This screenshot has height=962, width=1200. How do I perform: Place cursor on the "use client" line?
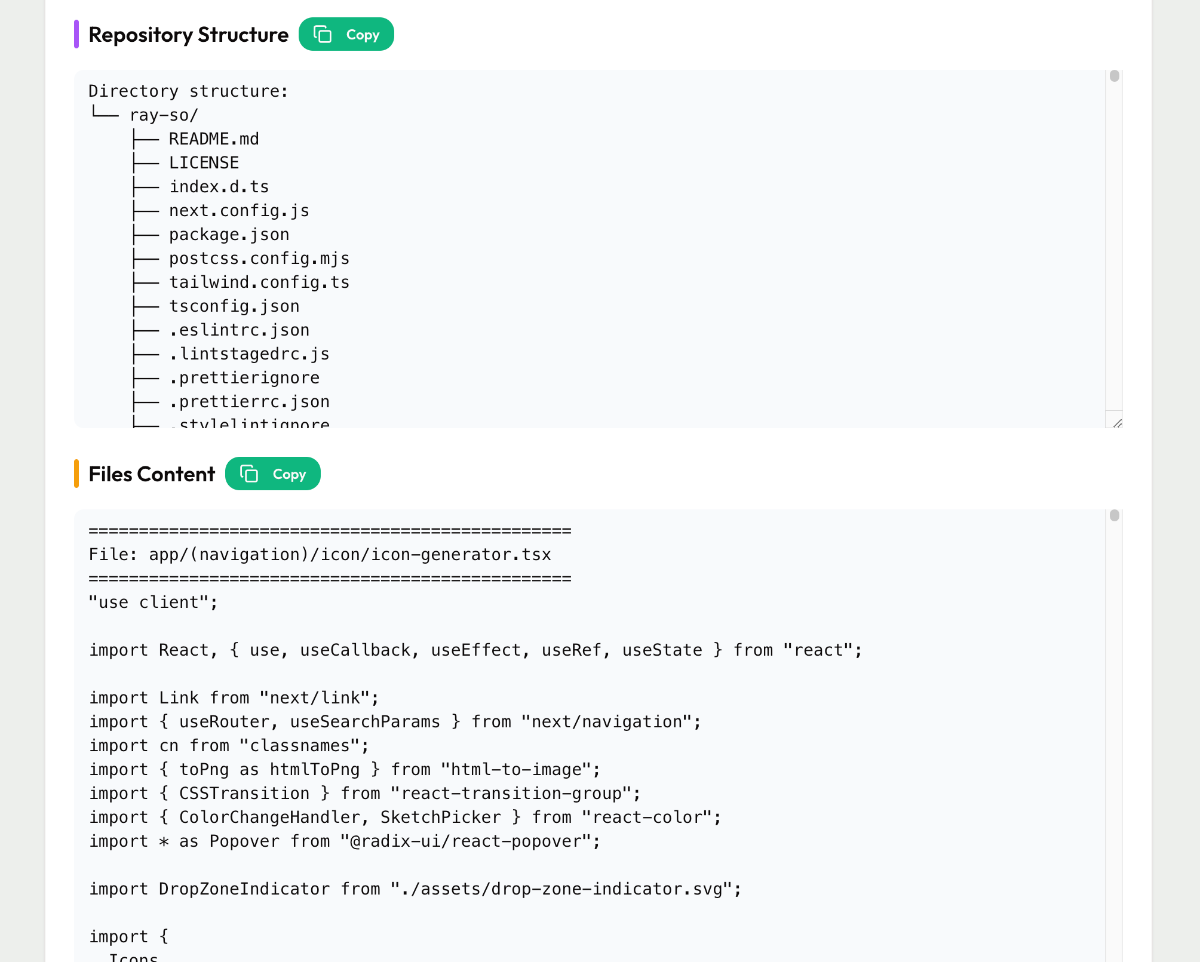(x=153, y=602)
